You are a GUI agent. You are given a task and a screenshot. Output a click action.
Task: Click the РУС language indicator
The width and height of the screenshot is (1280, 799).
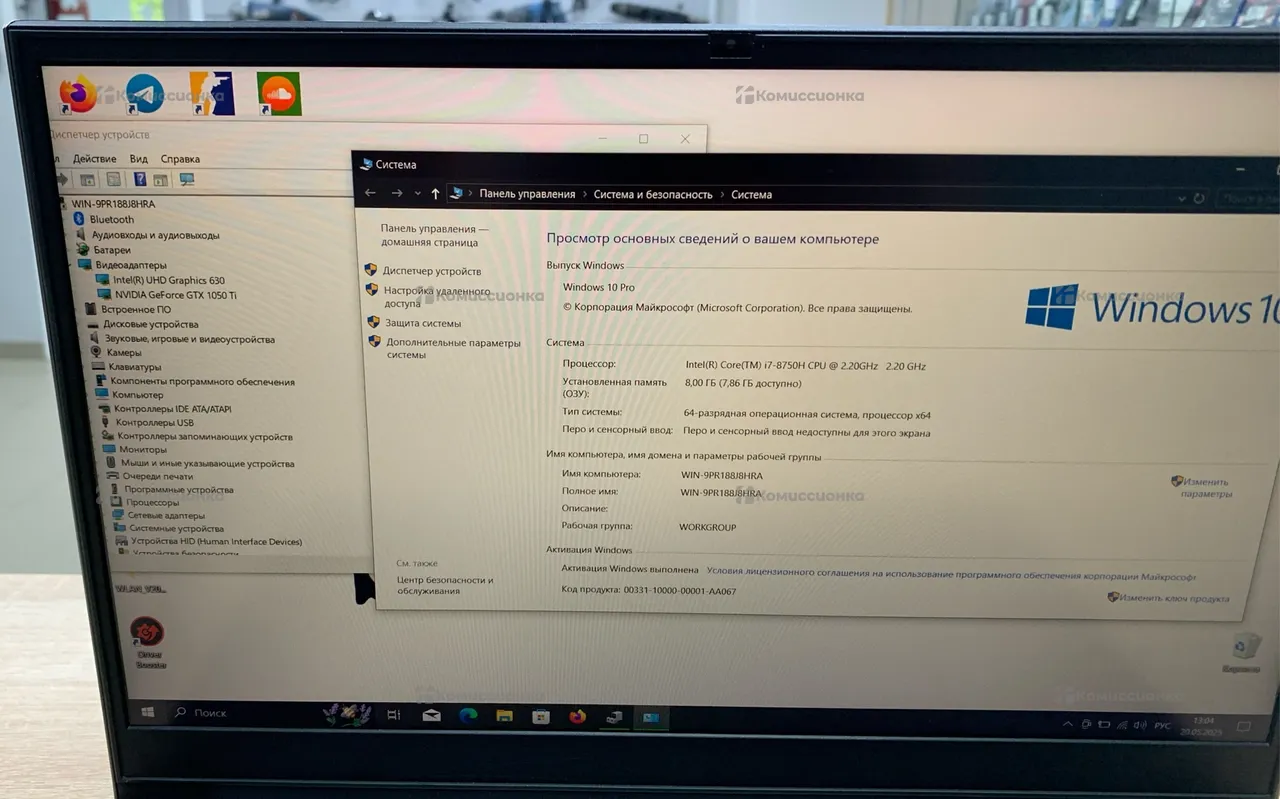point(1163,725)
